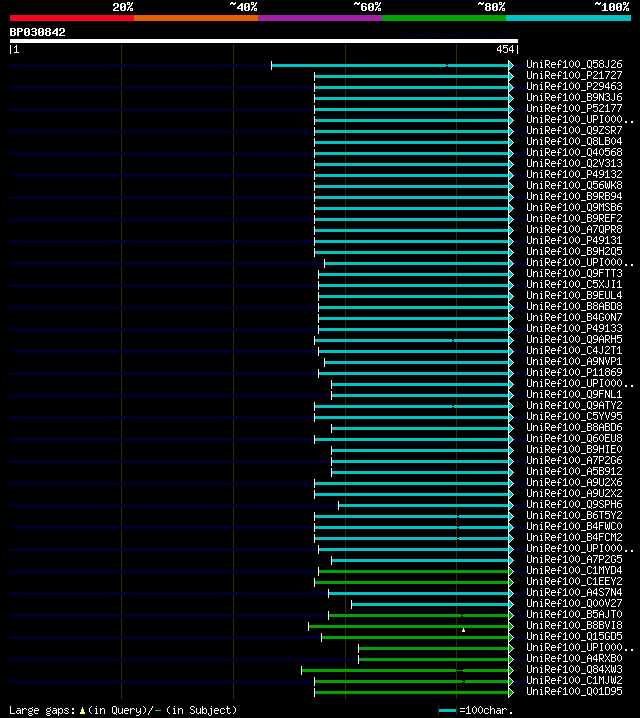
Task: Open the UniRef100_C4J2T1 entry
Action: click(574, 350)
